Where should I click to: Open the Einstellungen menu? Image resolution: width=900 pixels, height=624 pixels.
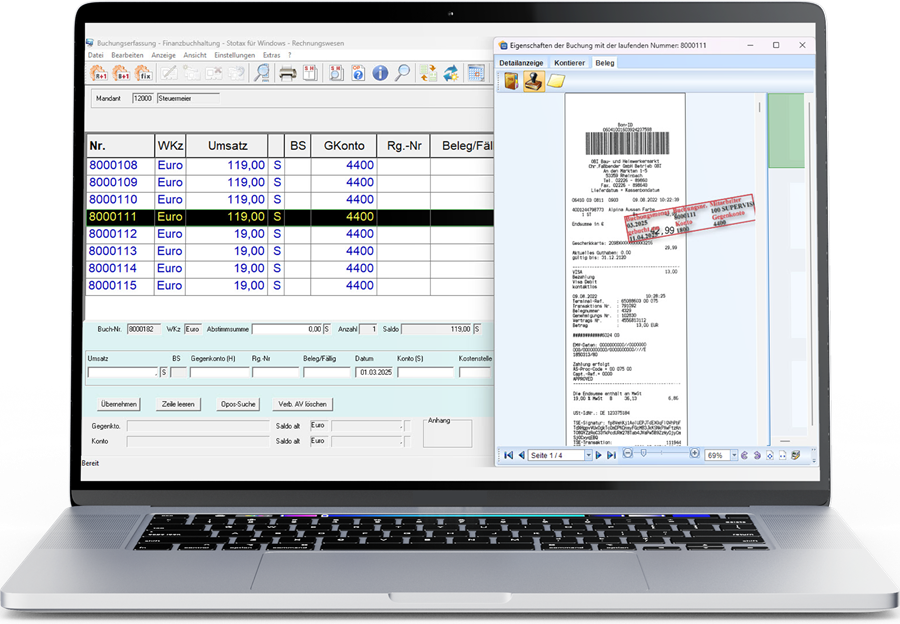[235, 55]
